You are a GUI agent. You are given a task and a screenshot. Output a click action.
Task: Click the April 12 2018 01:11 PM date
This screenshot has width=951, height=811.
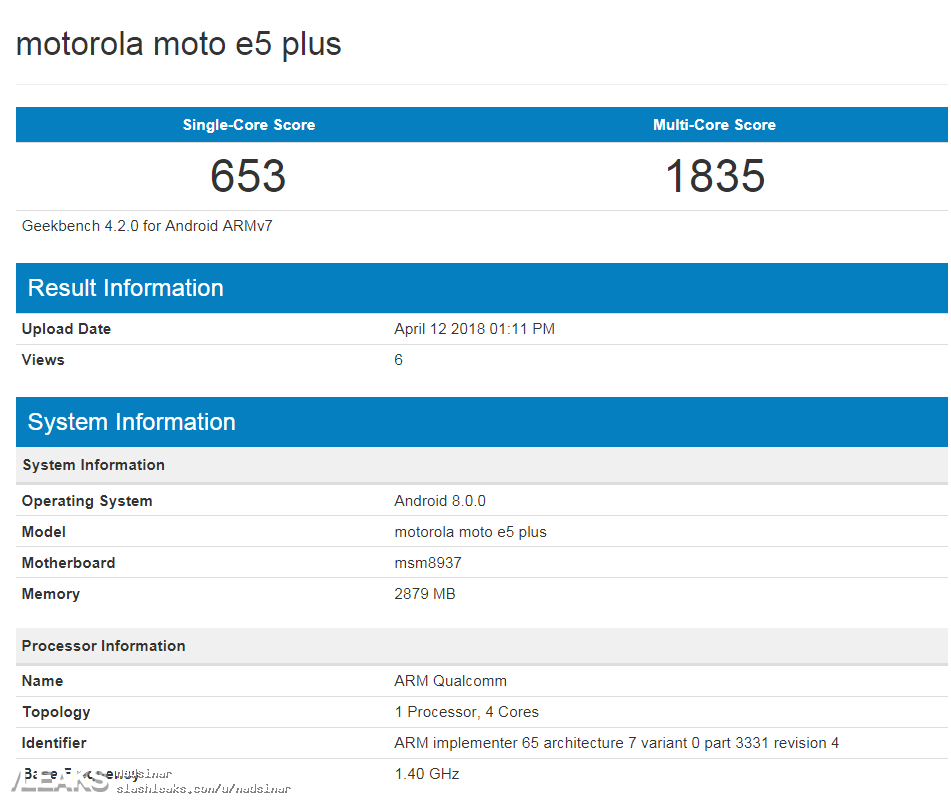pos(474,329)
